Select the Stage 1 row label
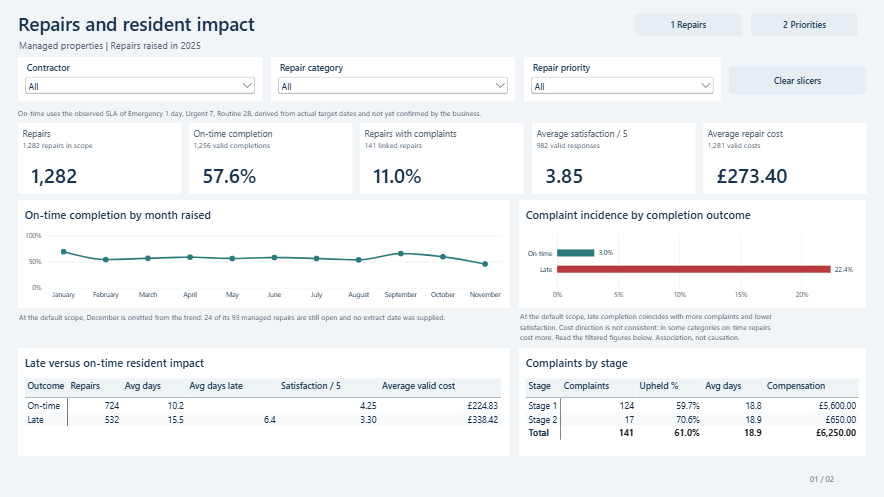This screenshot has height=497, width=884. pyautogui.click(x=542, y=406)
